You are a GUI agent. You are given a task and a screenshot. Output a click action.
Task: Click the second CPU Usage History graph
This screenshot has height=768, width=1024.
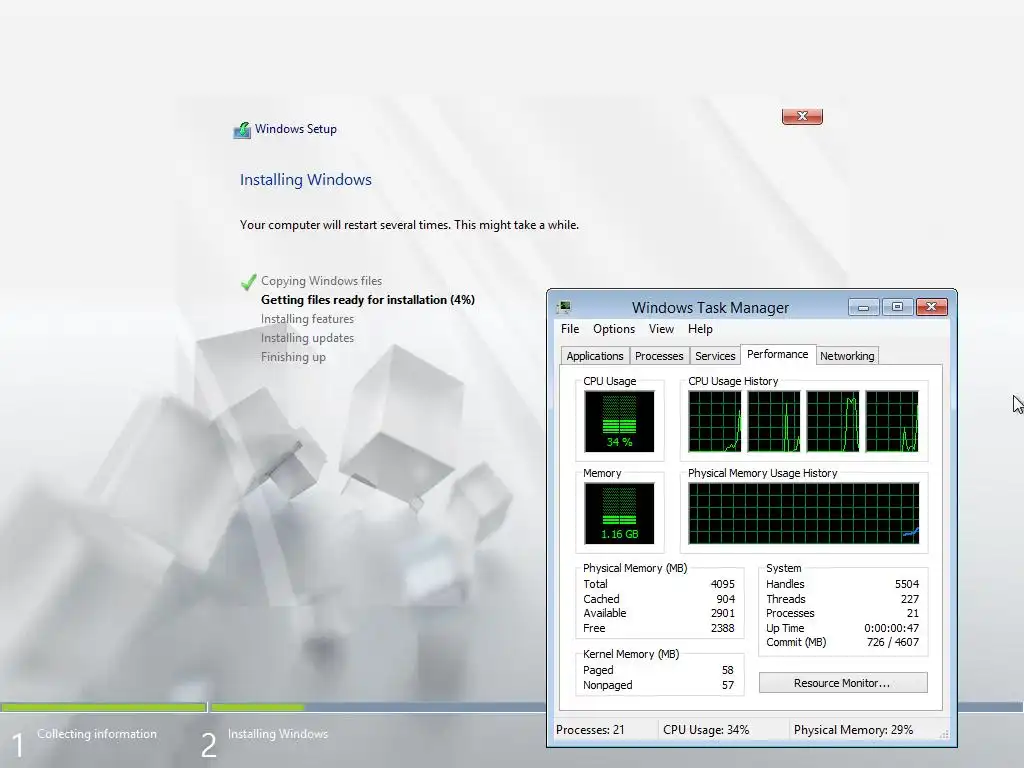point(774,421)
